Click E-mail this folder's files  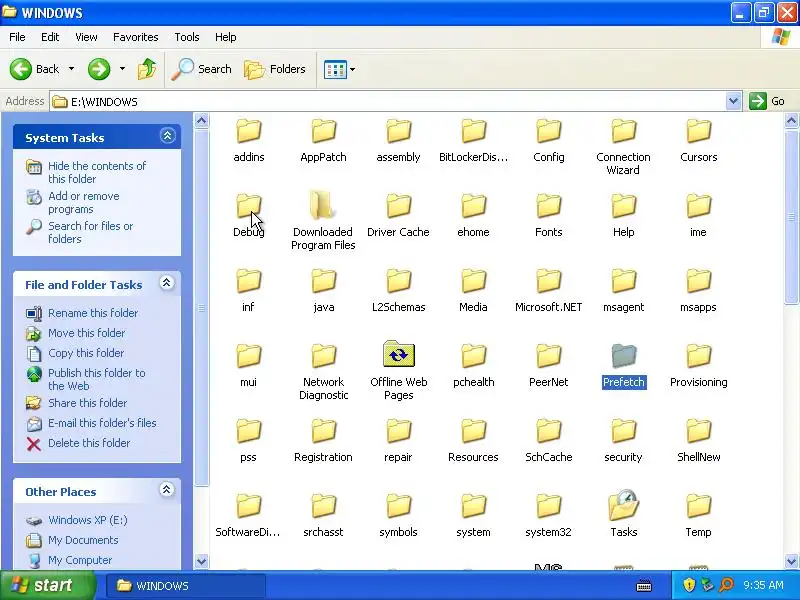pos(102,422)
